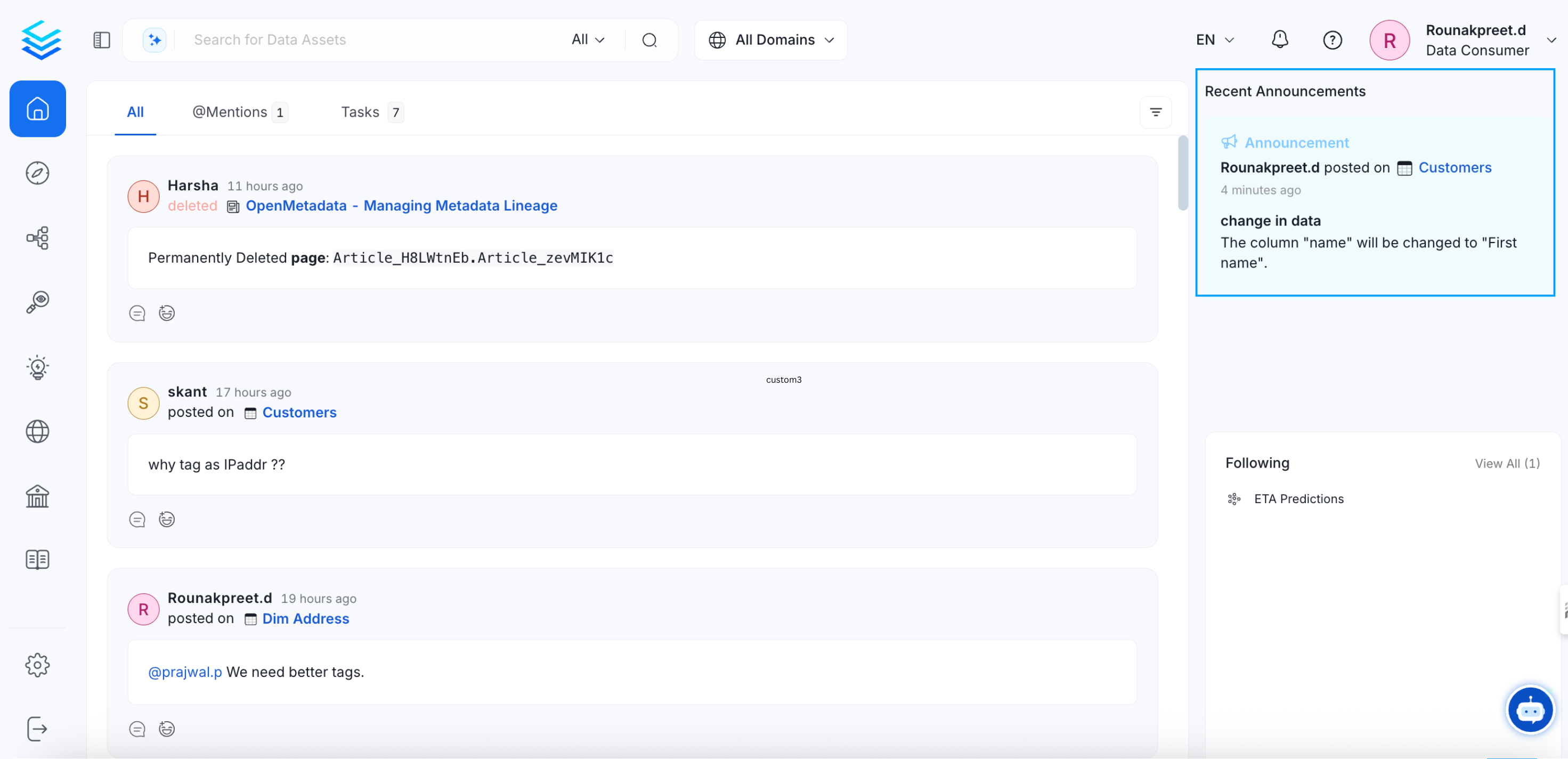1568x759 pixels.
Task: Open the help question mark icon
Action: 1332,40
